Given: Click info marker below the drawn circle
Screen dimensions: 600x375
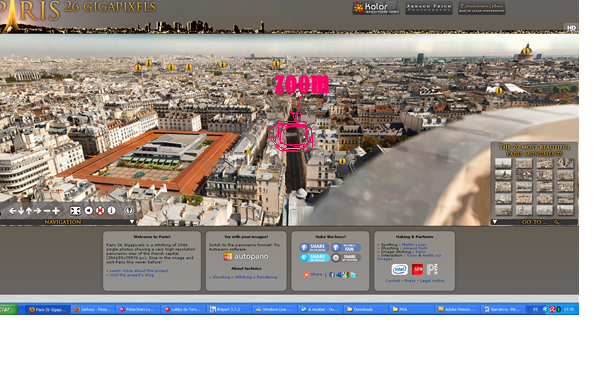Looking at the screenshot, I should 342,161.
